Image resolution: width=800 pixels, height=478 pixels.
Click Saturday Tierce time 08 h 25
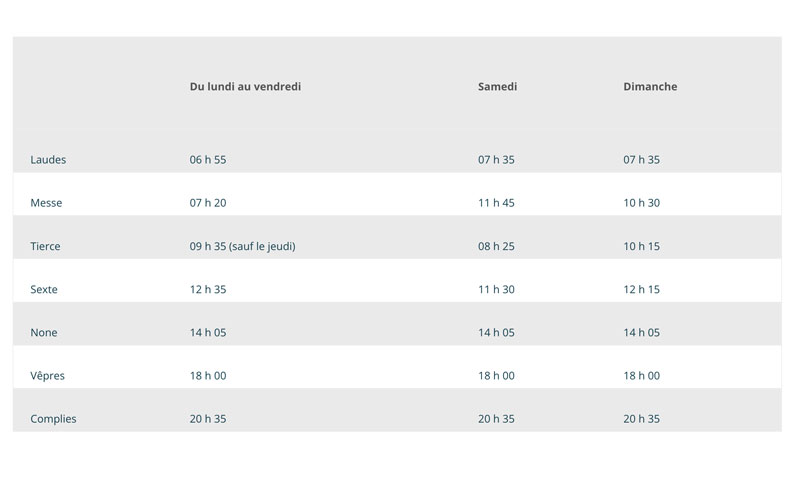coord(496,246)
